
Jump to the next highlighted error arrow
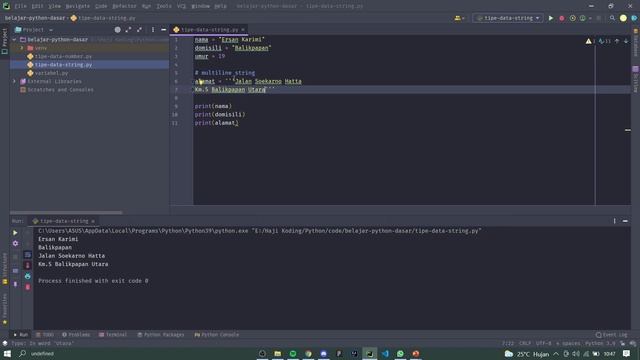(626, 41)
